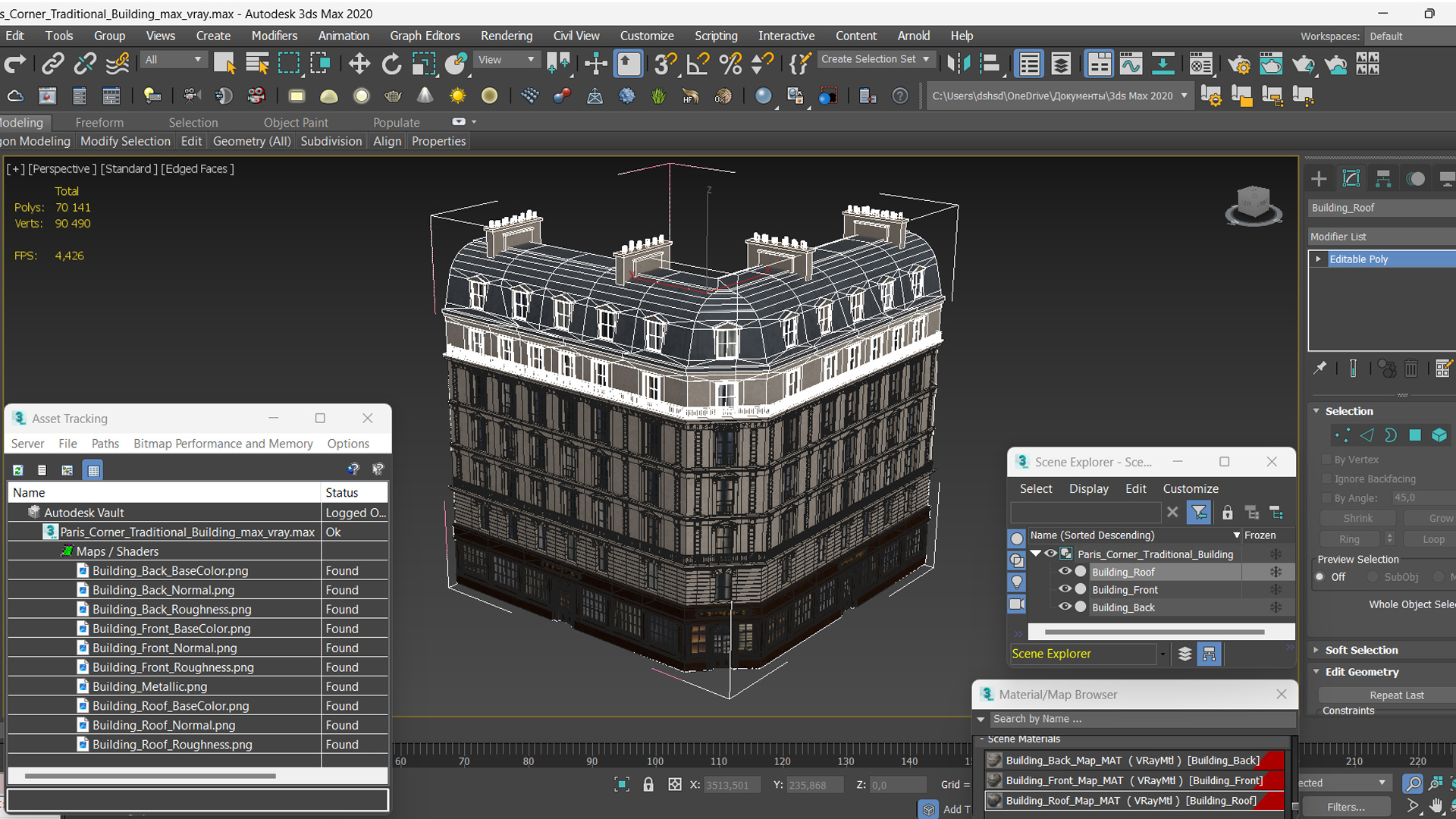Toggle the Angle Snap icon
This screenshot has width=1456, height=819.
pyautogui.click(x=698, y=64)
